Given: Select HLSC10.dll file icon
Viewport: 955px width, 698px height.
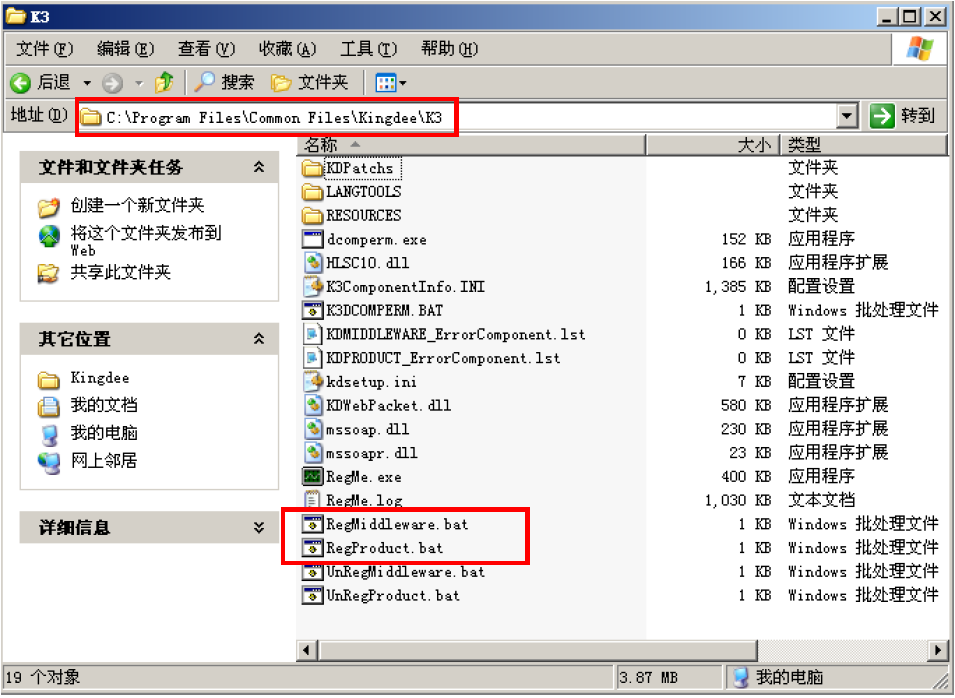Looking at the screenshot, I should pyautogui.click(x=312, y=263).
